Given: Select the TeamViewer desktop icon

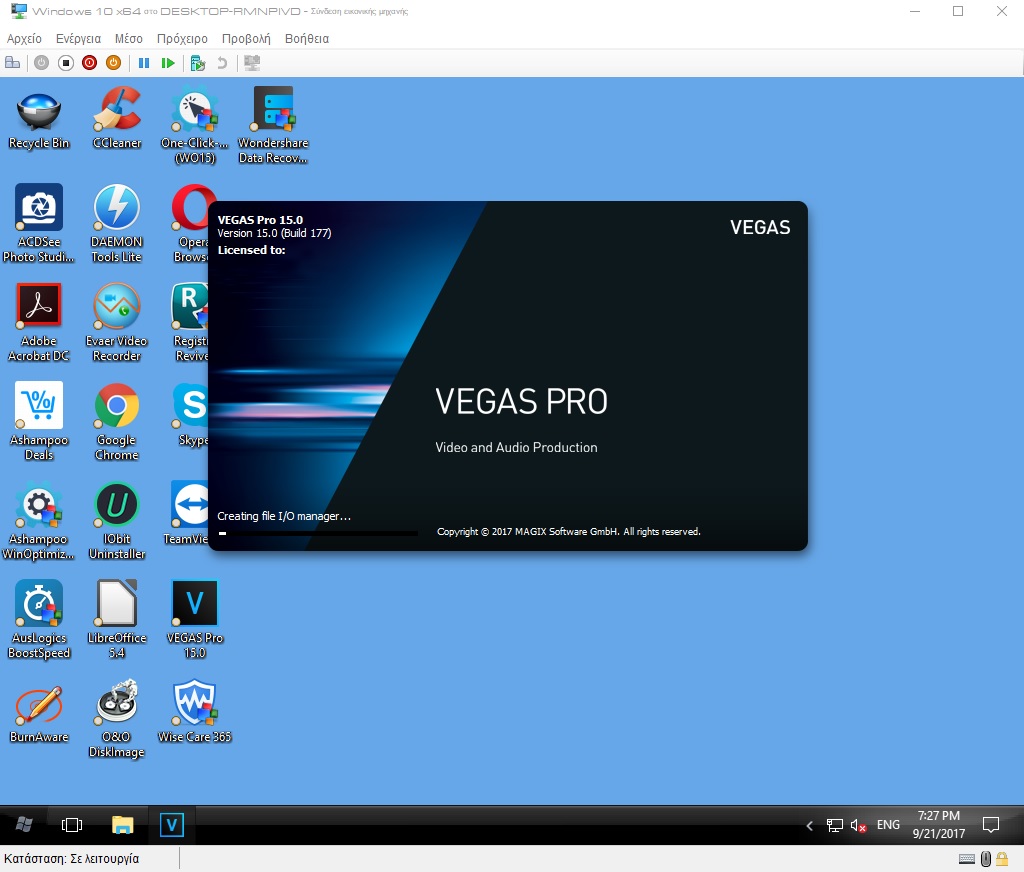Looking at the screenshot, I should (188, 513).
